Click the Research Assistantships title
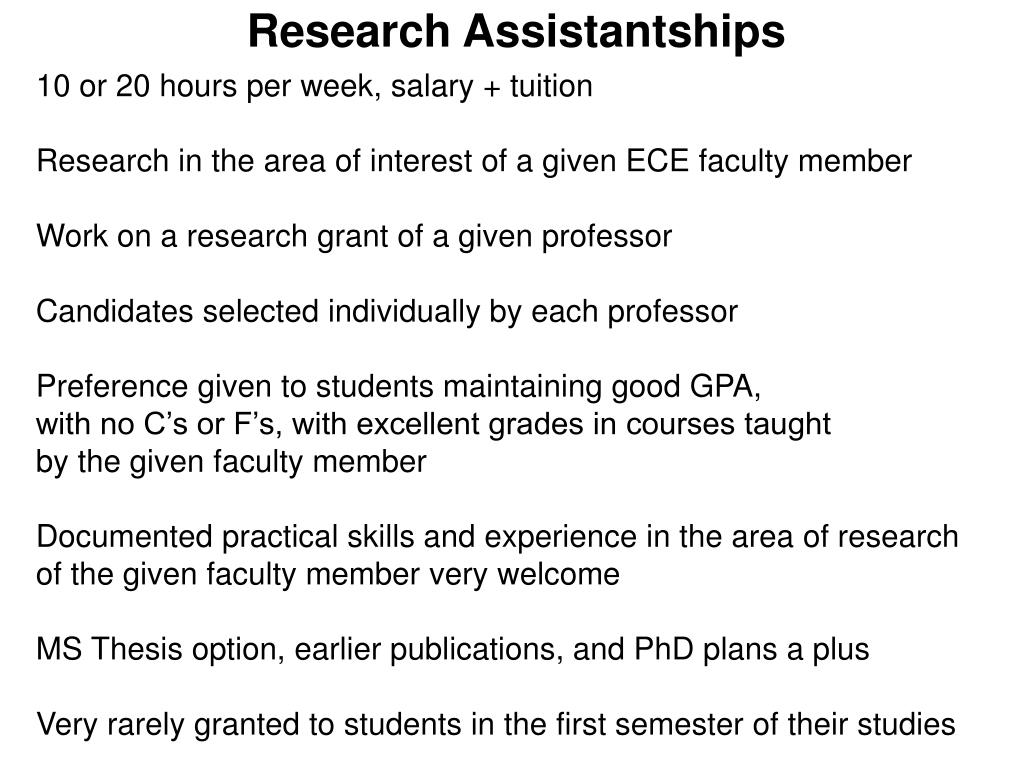 tap(516, 33)
